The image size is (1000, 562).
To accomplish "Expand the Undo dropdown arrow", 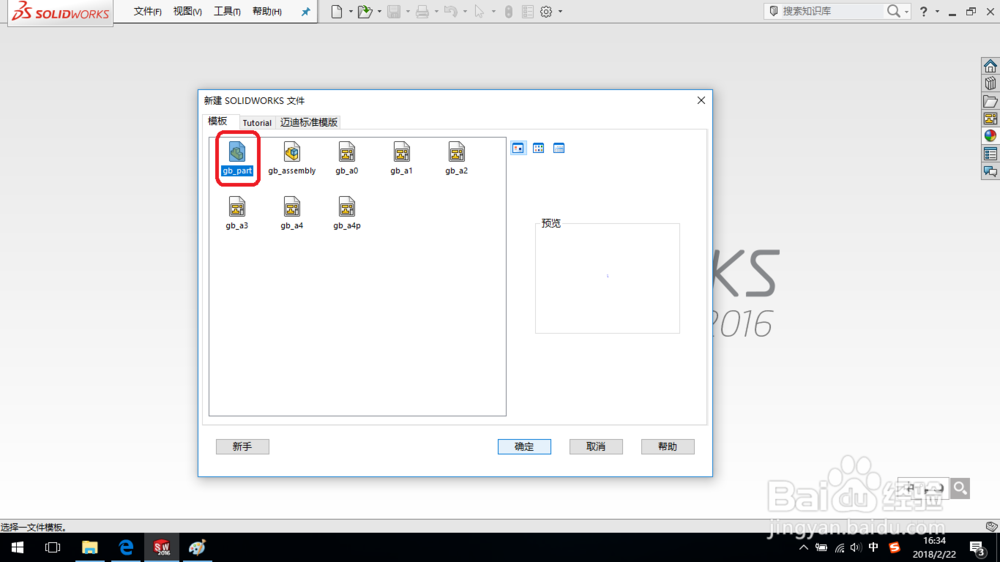I will tap(465, 11).
